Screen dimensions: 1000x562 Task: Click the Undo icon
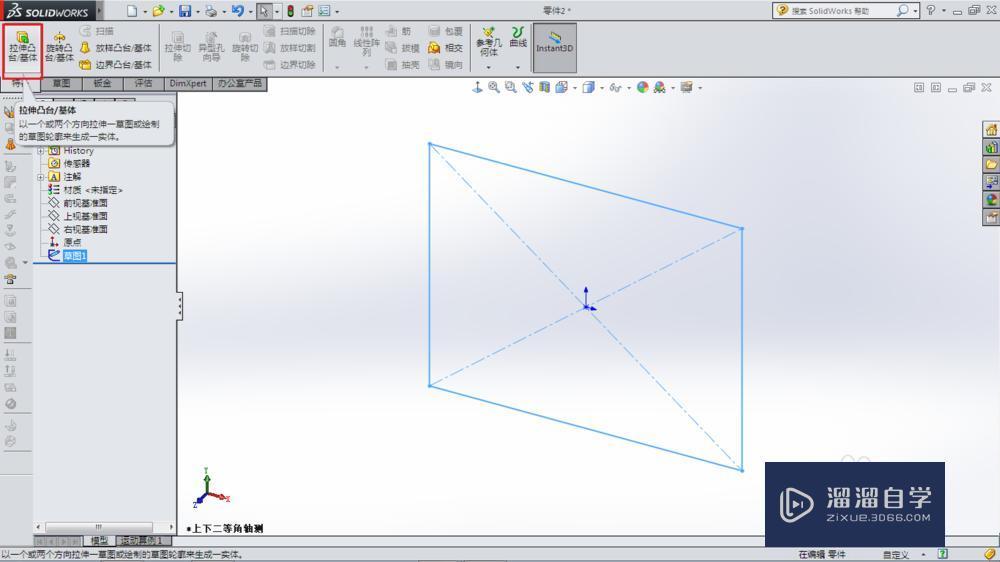click(238, 11)
